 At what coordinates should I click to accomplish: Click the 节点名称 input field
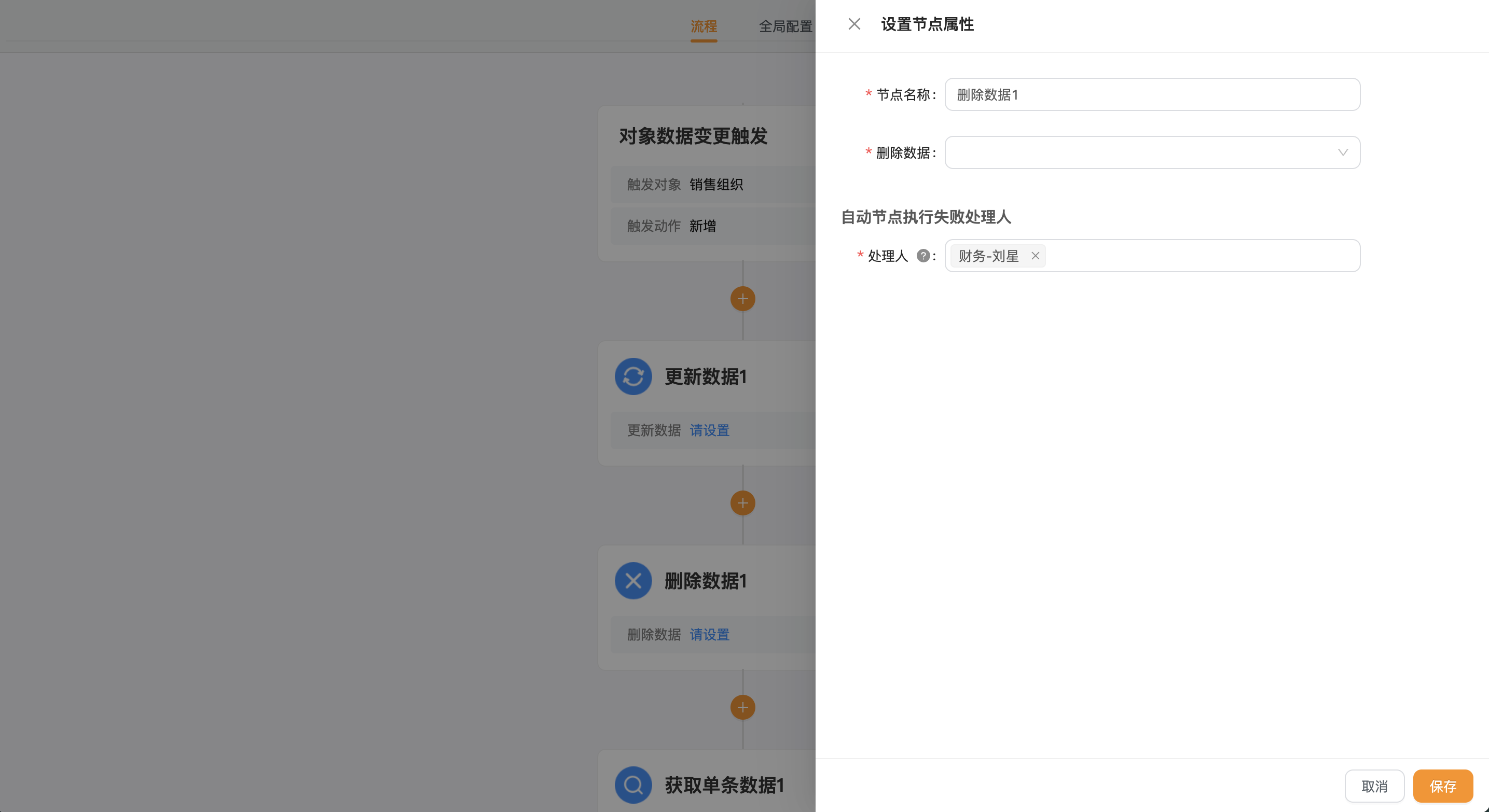pos(1152,94)
